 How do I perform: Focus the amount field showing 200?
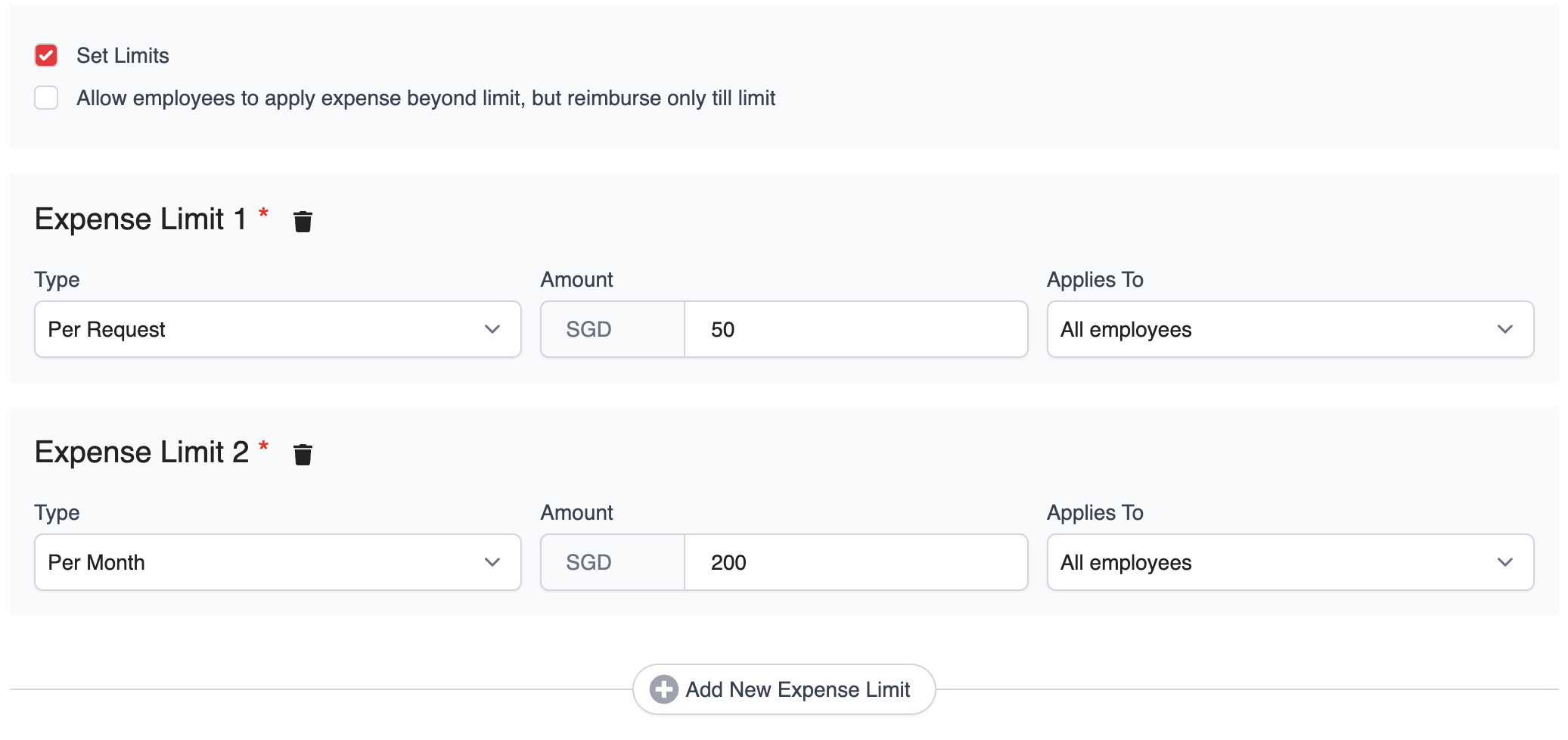(x=855, y=563)
